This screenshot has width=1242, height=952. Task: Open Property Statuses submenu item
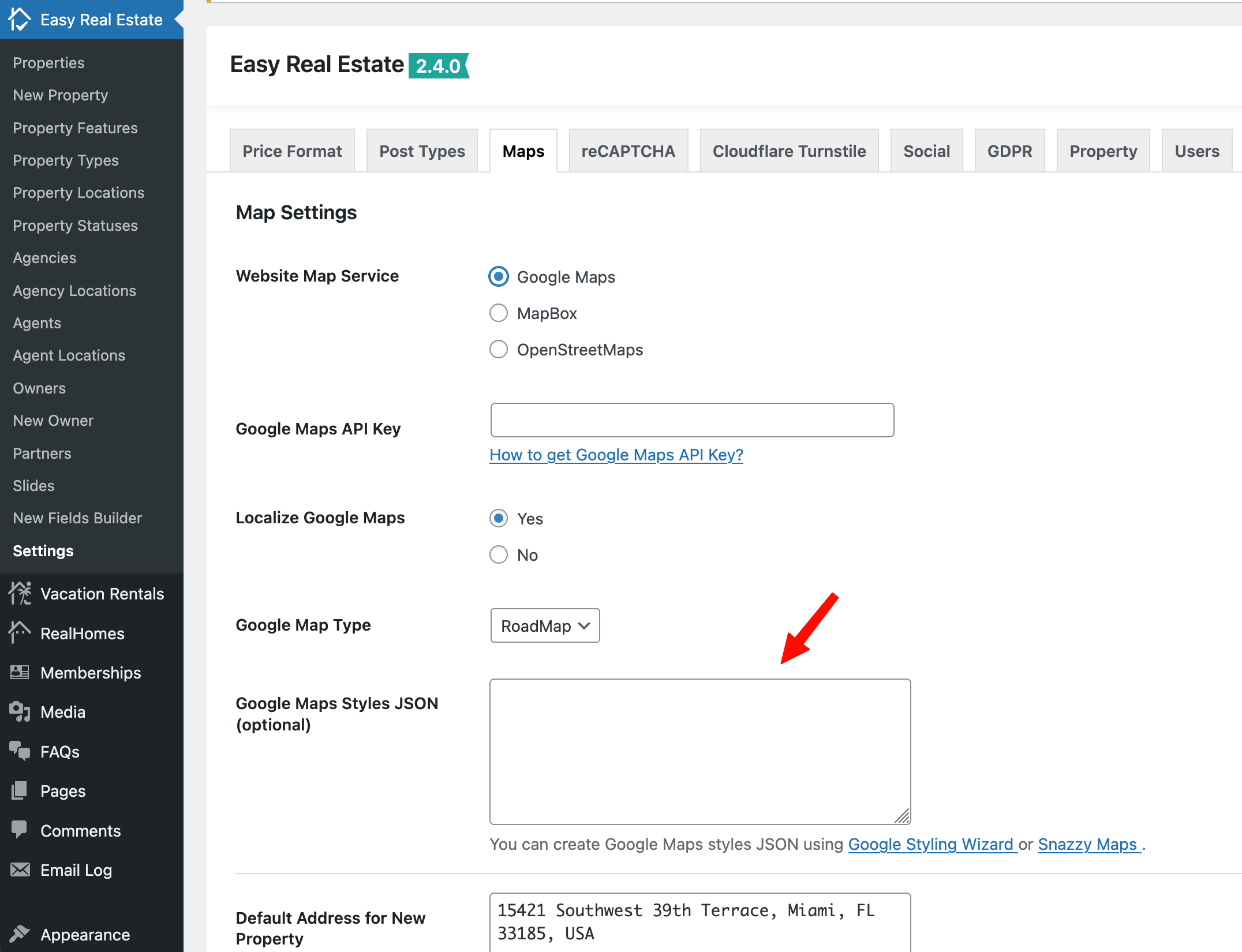[75, 225]
